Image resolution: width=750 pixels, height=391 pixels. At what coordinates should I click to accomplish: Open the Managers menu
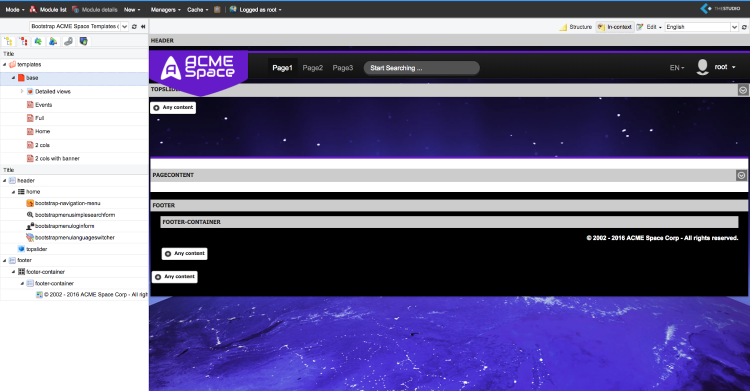coord(165,10)
